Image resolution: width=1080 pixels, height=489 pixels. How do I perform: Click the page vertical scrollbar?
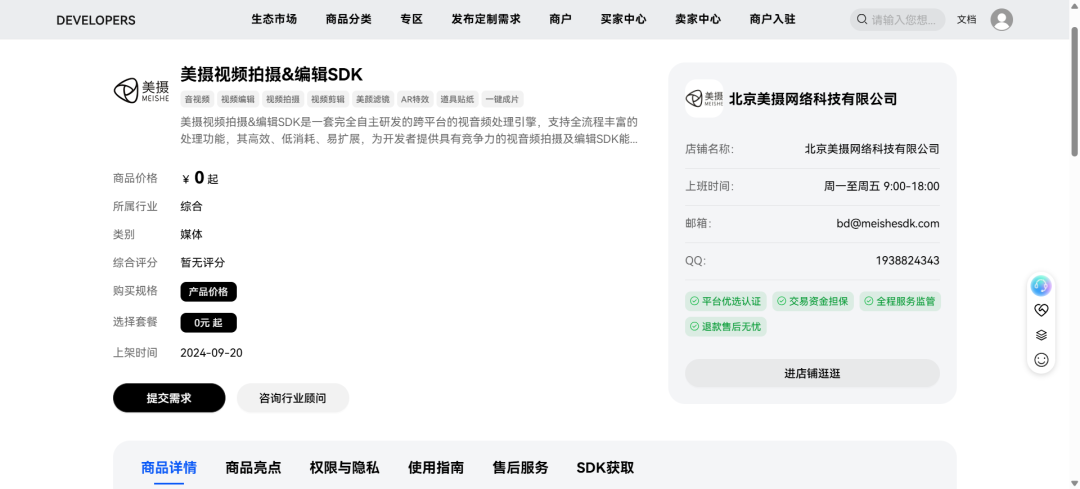(x=1074, y=90)
